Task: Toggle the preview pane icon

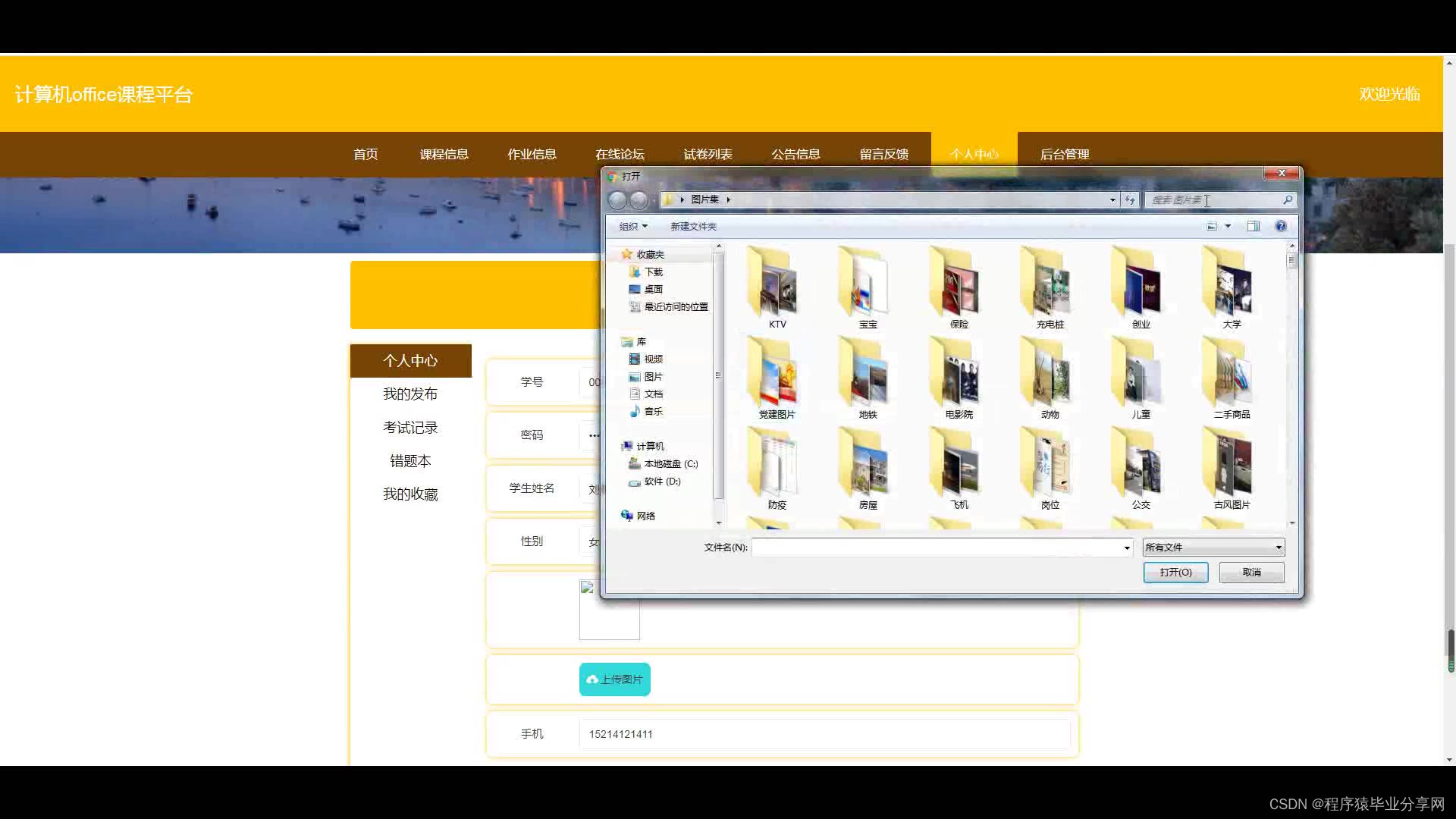Action: point(1254,226)
